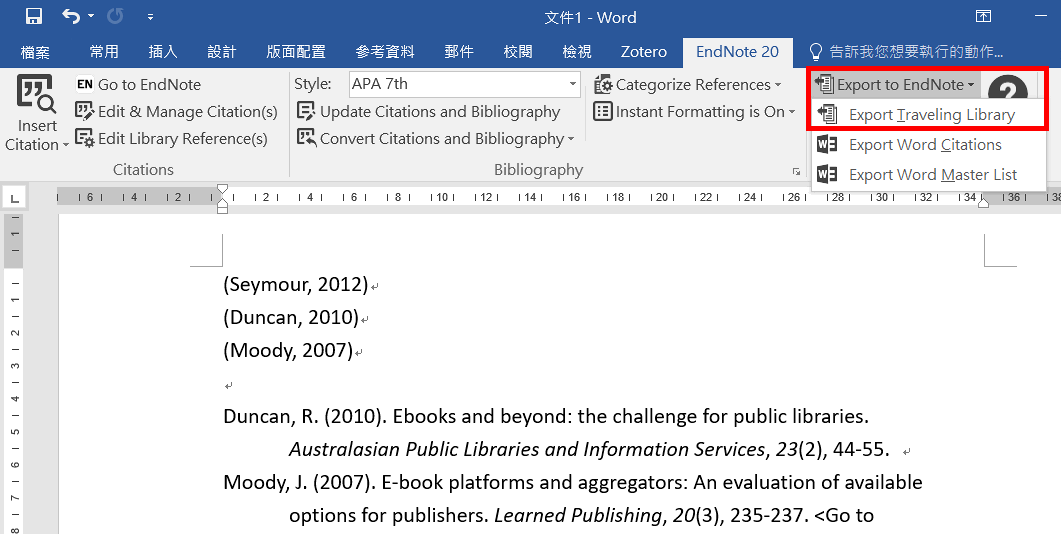The image size is (1061, 534).
Task: Click the citation (Seymour, 2012)
Action: coord(296,284)
